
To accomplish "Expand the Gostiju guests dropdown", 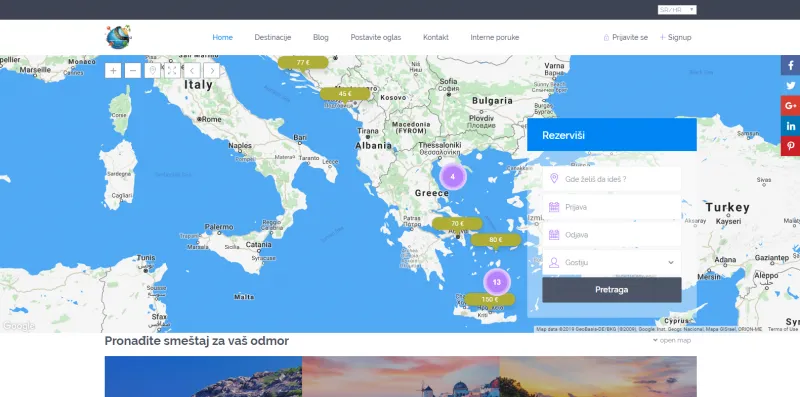I will point(612,262).
